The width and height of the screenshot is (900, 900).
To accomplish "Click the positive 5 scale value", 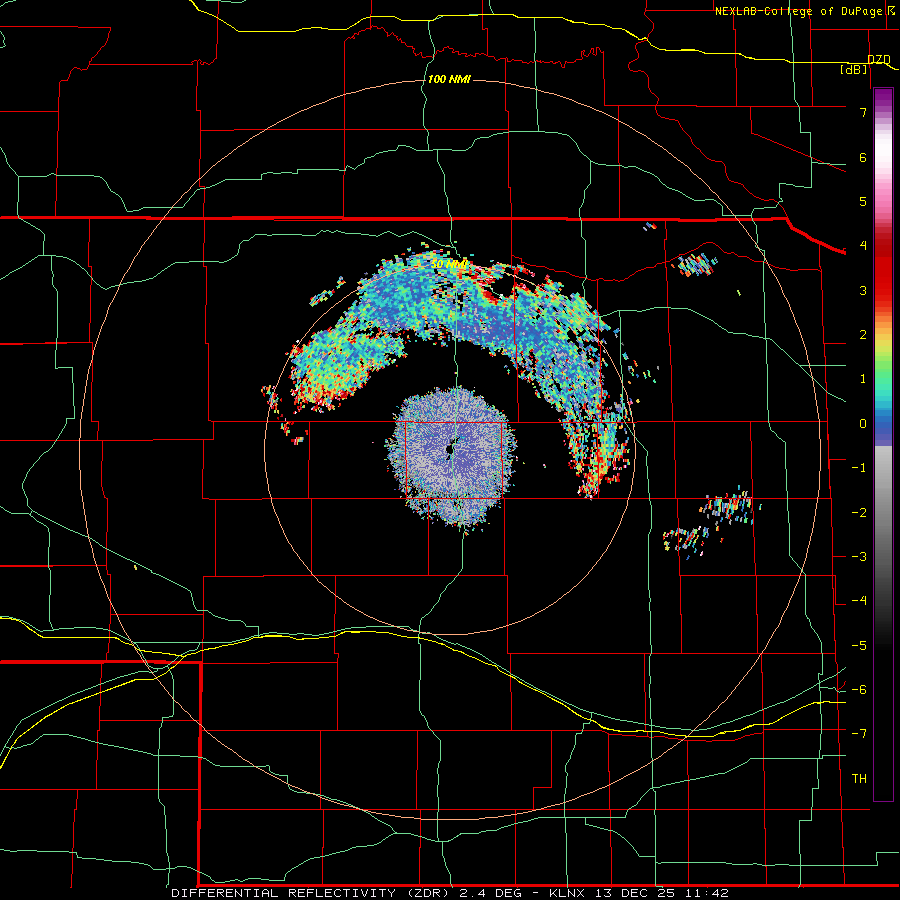I will point(863,201).
